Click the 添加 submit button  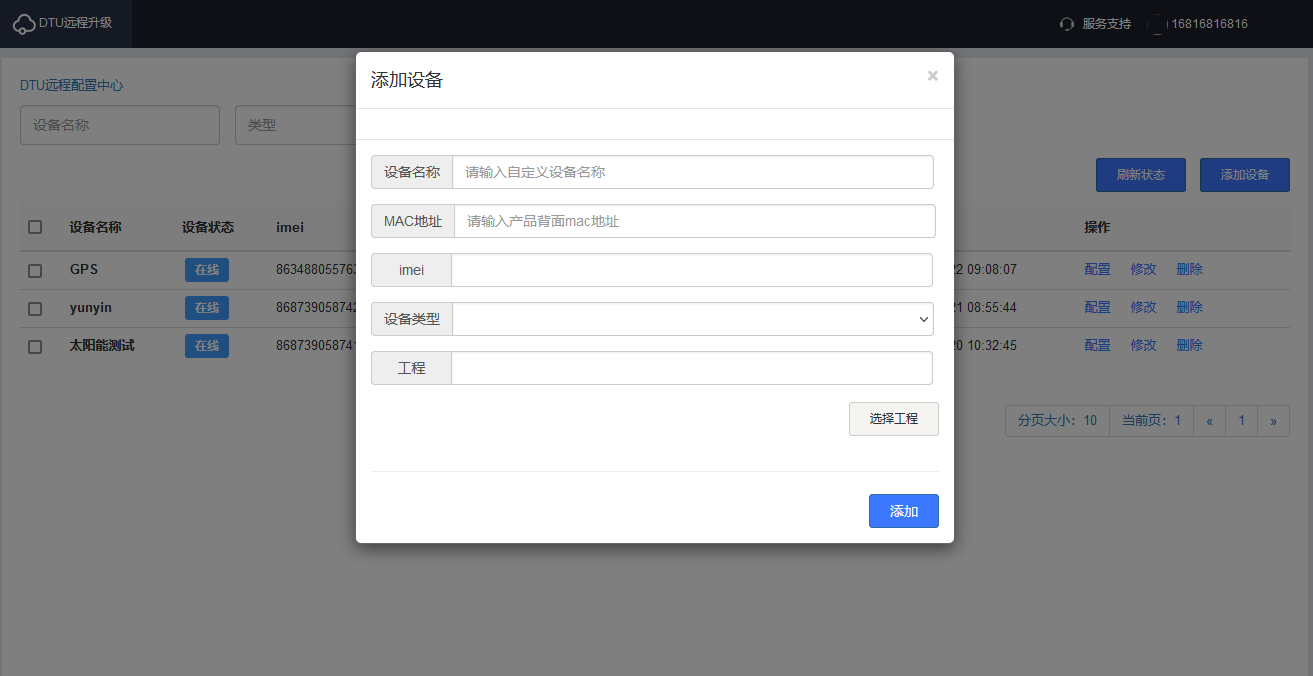tap(903, 511)
